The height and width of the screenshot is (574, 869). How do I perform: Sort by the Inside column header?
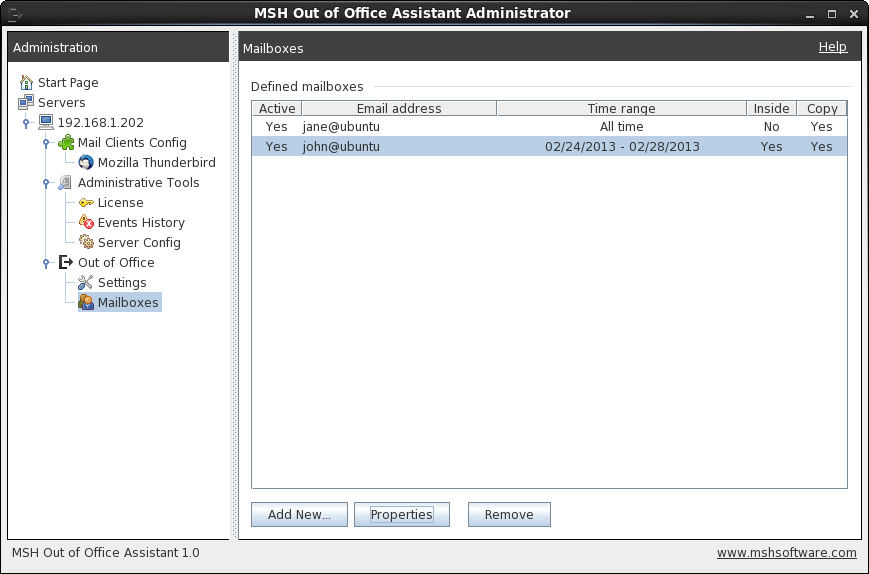coord(771,109)
